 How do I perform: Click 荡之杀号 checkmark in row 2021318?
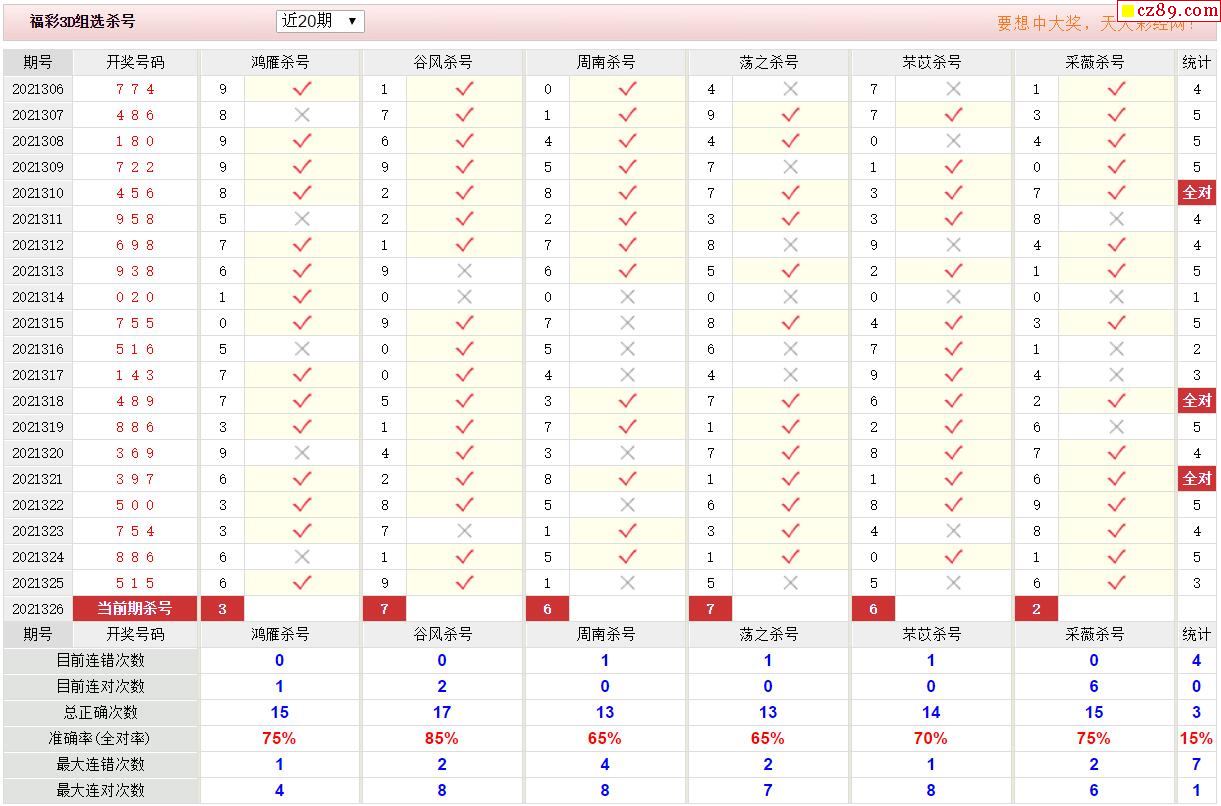pos(791,401)
